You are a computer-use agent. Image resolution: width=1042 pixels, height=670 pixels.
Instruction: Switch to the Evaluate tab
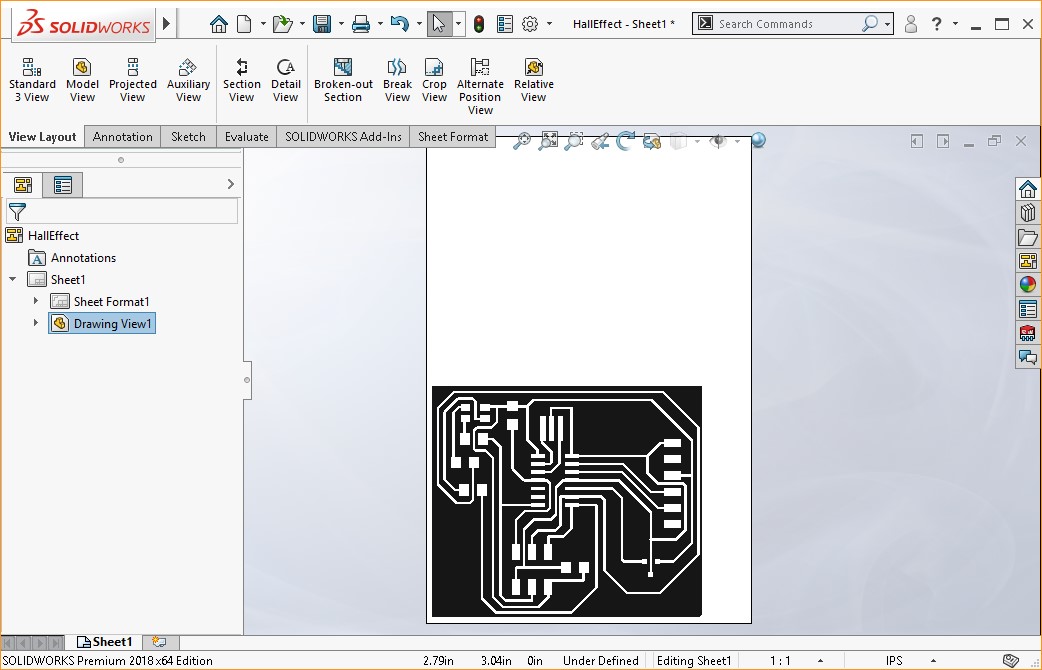tap(247, 137)
